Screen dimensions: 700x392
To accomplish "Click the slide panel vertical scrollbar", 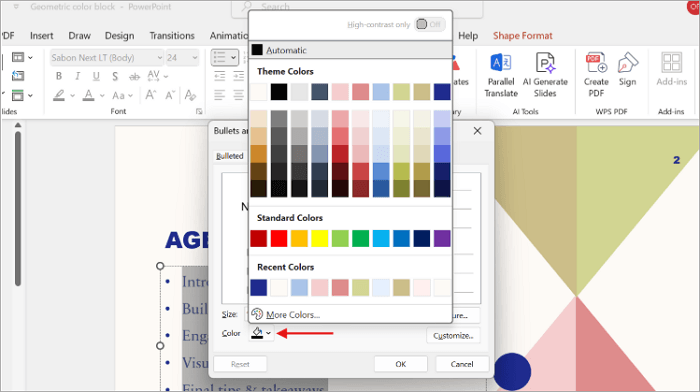I will pyautogui.click(x=18, y=209).
